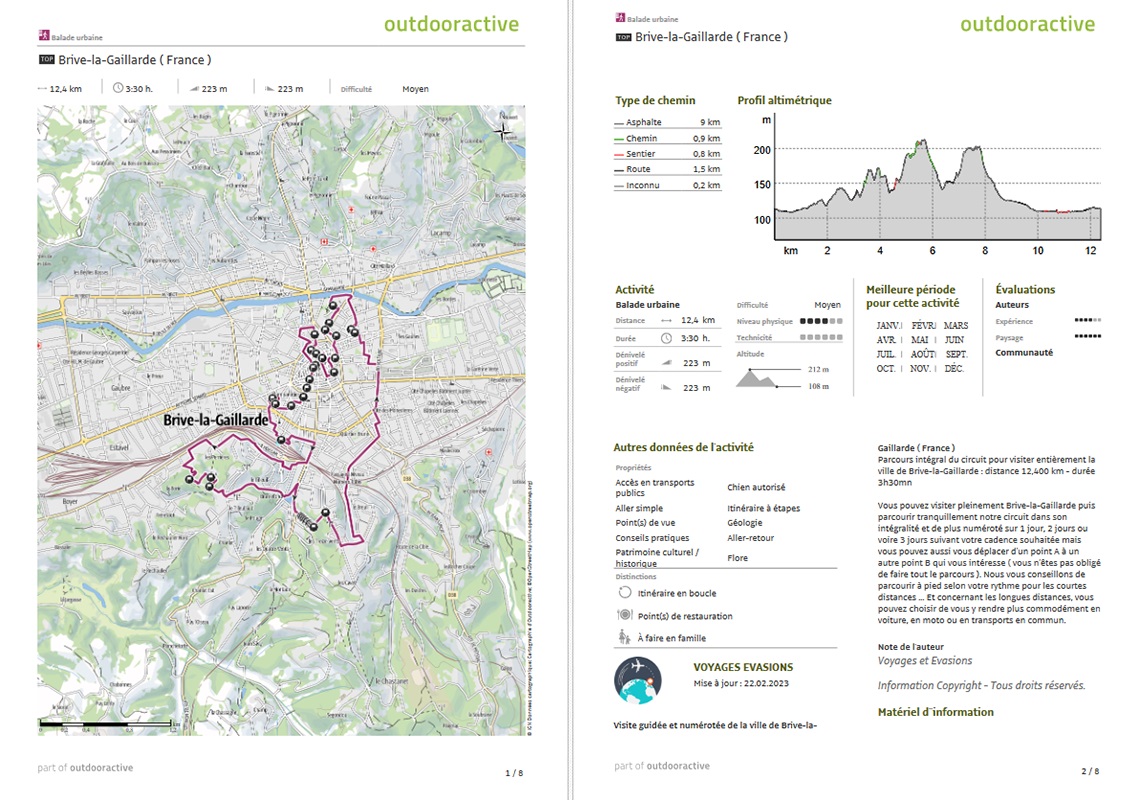
Task: Click the outdooractive logo on page 2
Action: click(x=1027, y=24)
